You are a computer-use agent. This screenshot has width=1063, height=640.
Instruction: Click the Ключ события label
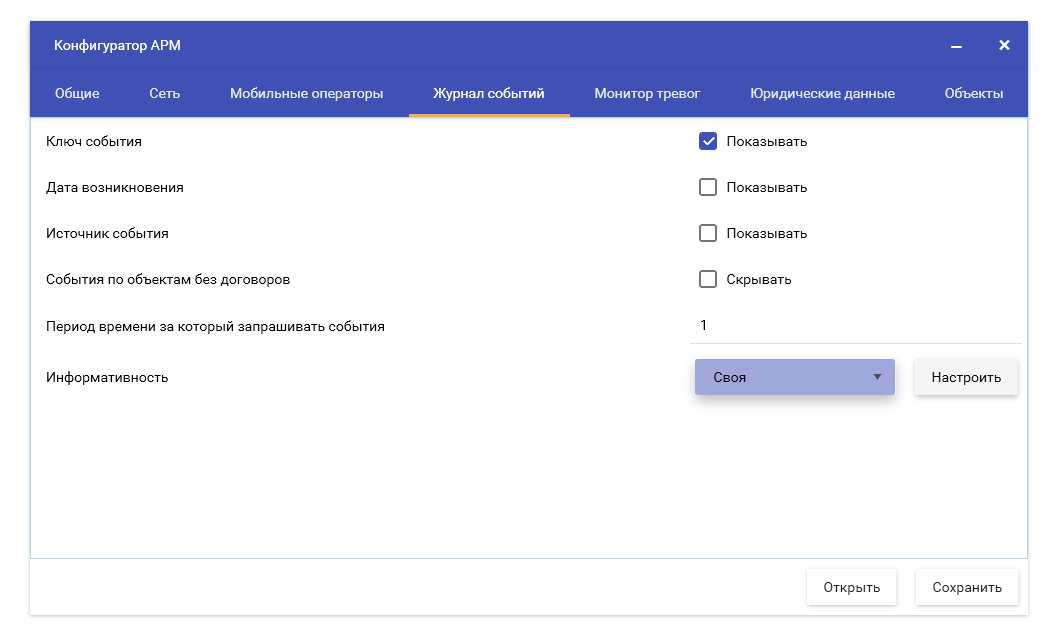pyautogui.click(x=94, y=142)
